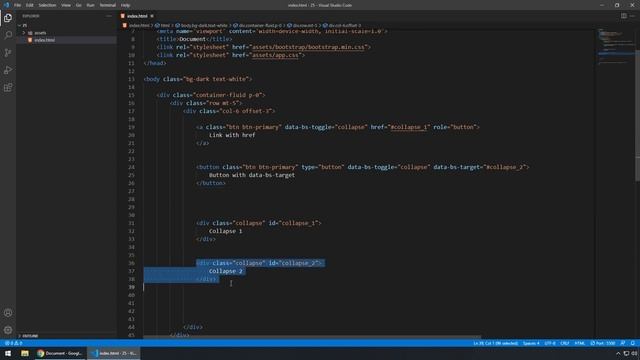The image size is (640, 360).
Task: Open the editor More Actions ellipsis
Action: (633, 16)
